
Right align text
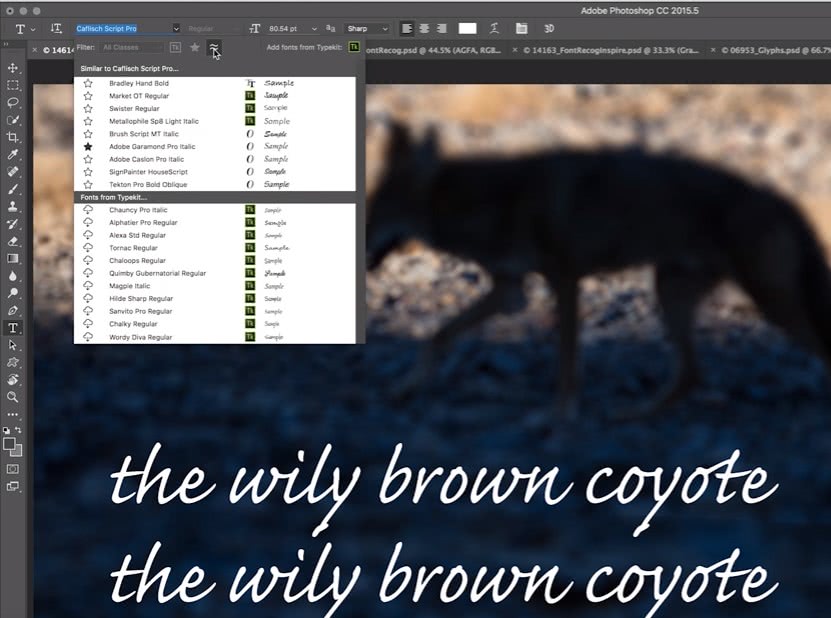coord(441,29)
